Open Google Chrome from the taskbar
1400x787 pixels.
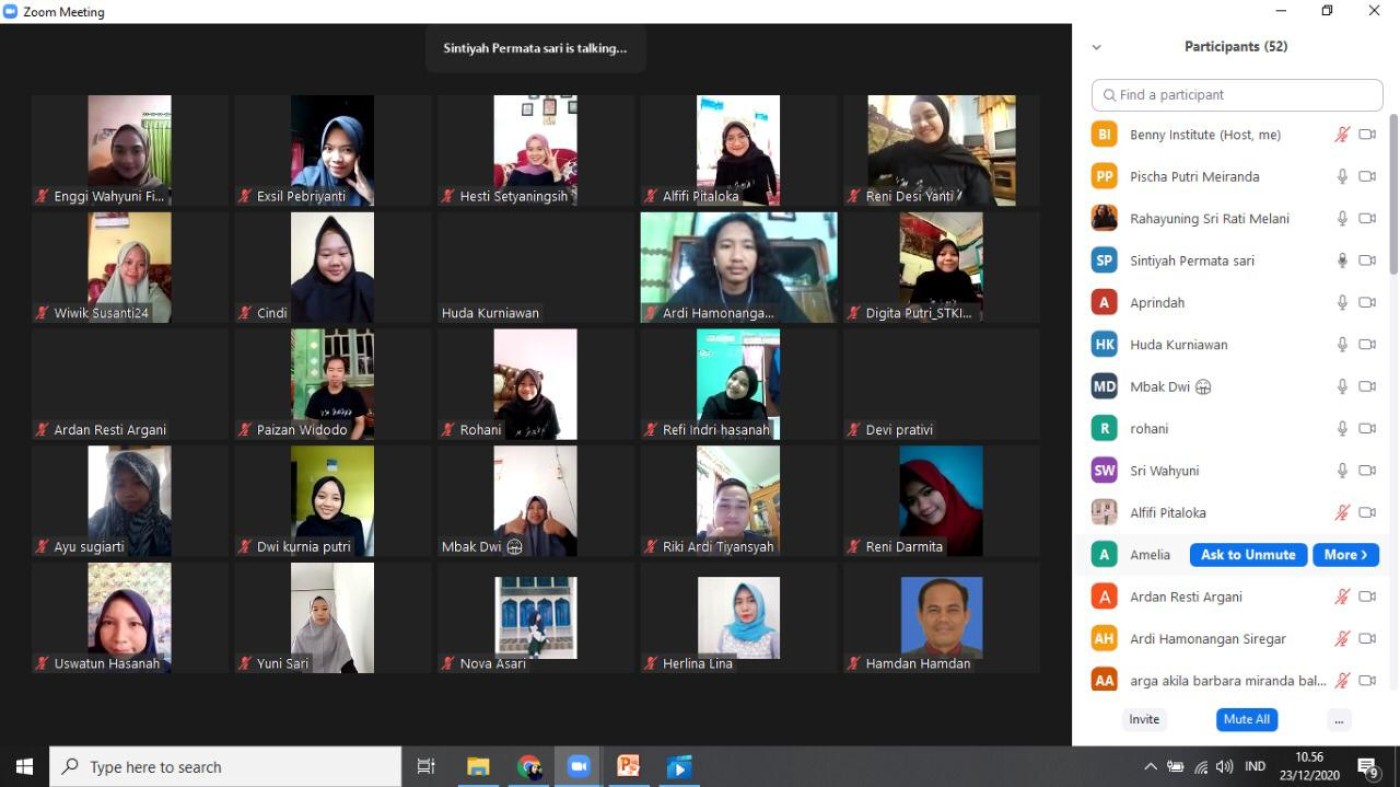point(529,767)
